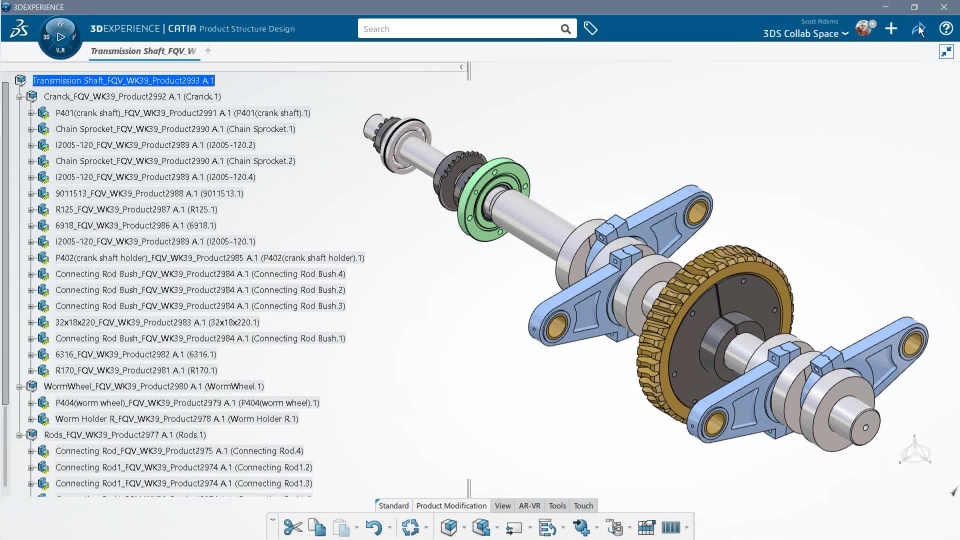The width and height of the screenshot is (960, 540).
Task: Click the 3D cube part icon
Action: (449, 527)
